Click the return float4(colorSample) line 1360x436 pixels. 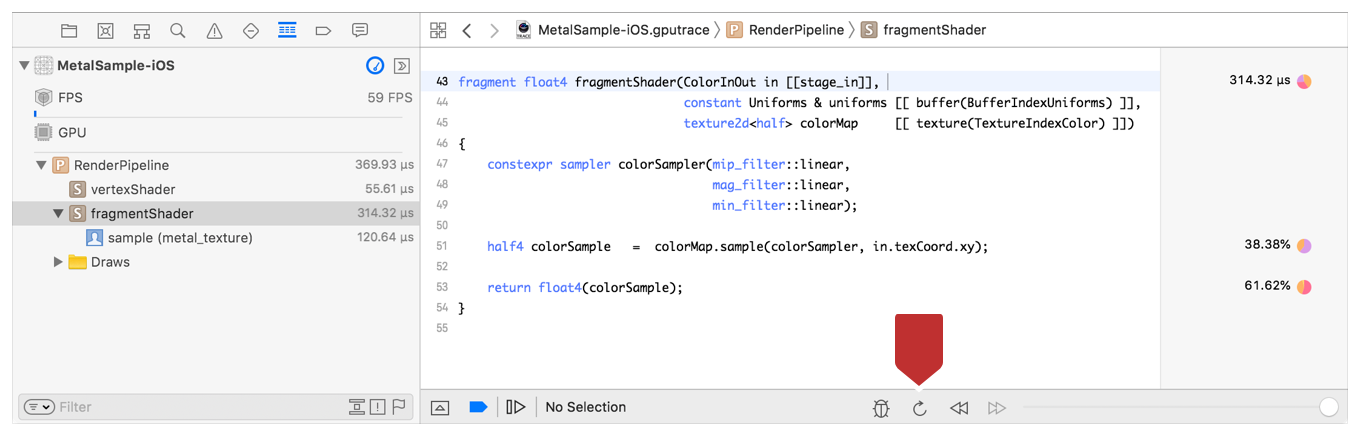click(x=585, y=288)
